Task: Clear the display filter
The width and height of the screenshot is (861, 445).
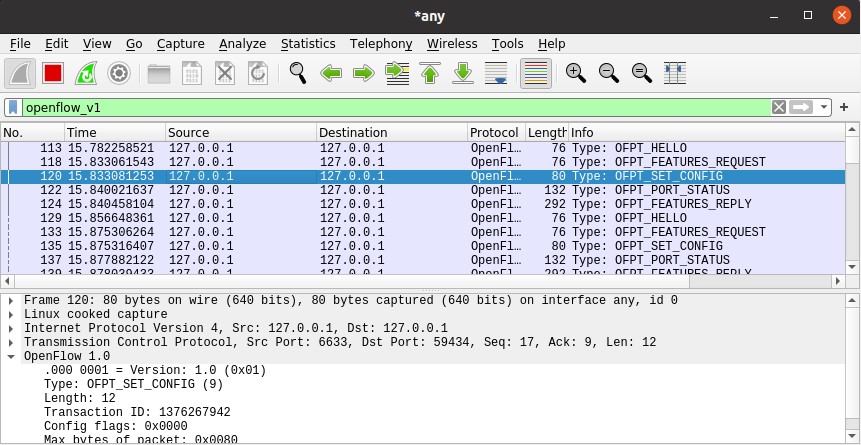Action: click(x=779, y=107)
